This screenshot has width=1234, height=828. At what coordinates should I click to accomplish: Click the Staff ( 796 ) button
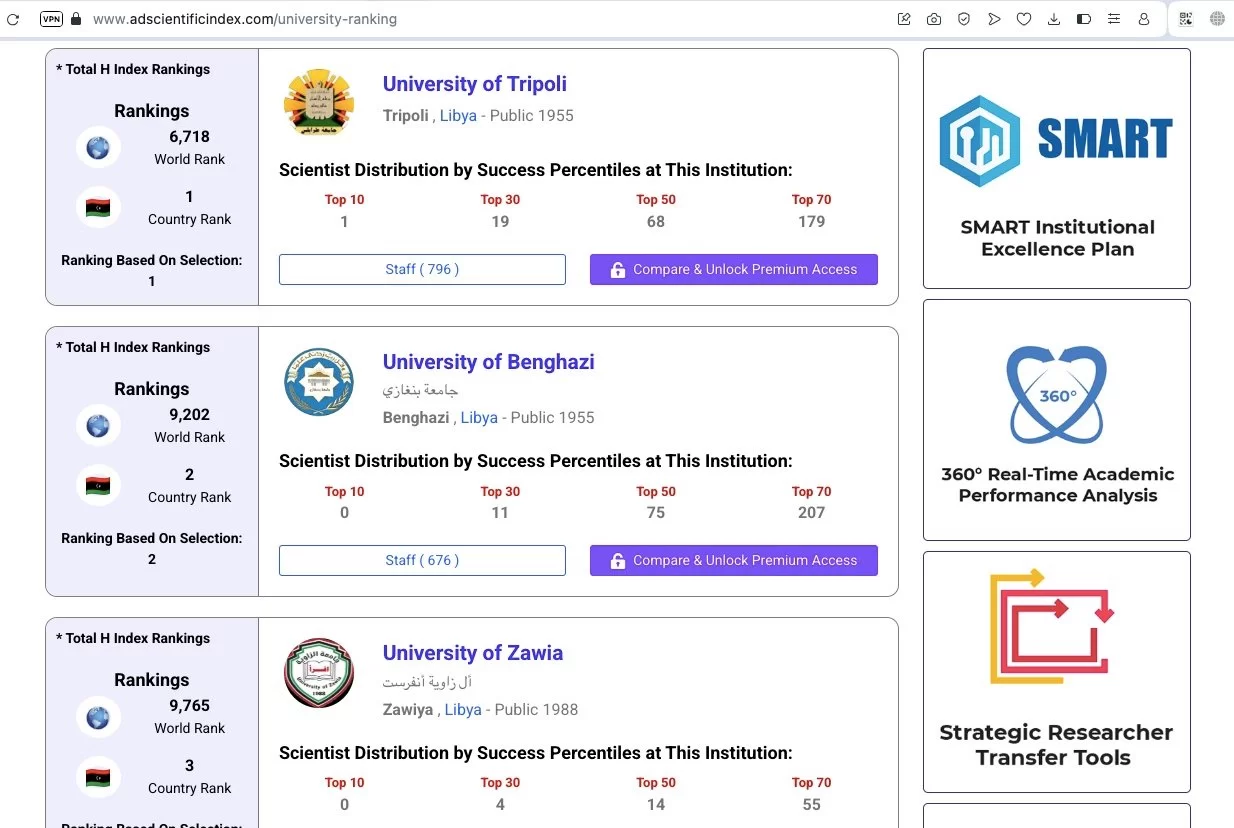[422, 270]
